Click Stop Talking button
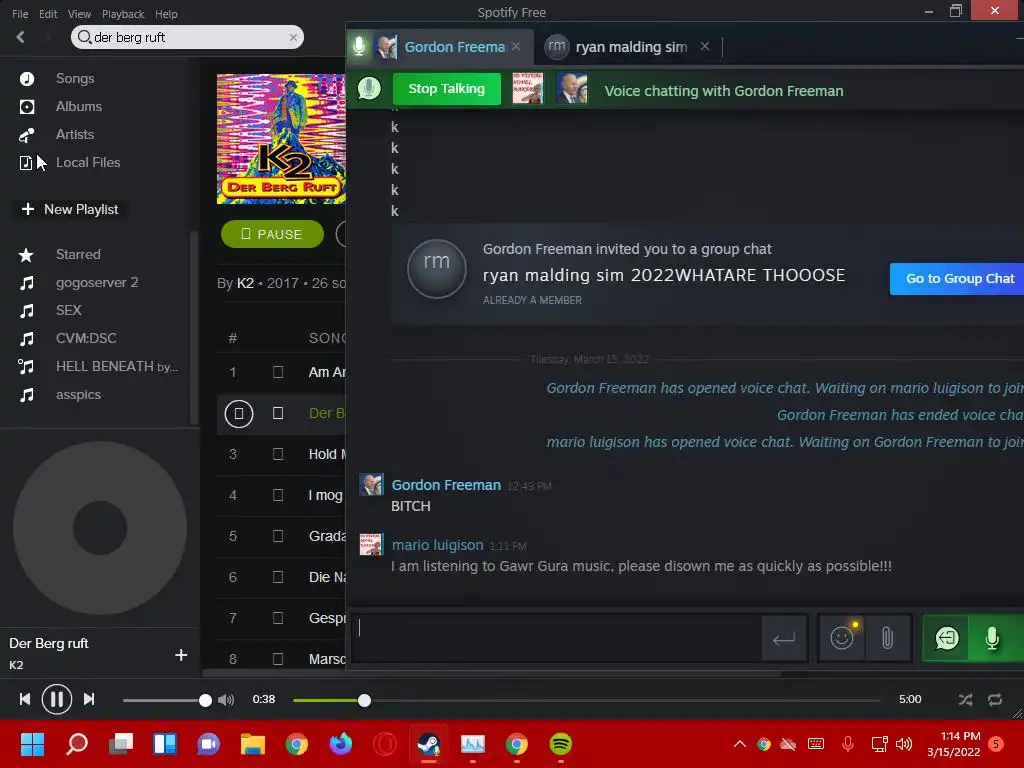 [x=447, y=89]
